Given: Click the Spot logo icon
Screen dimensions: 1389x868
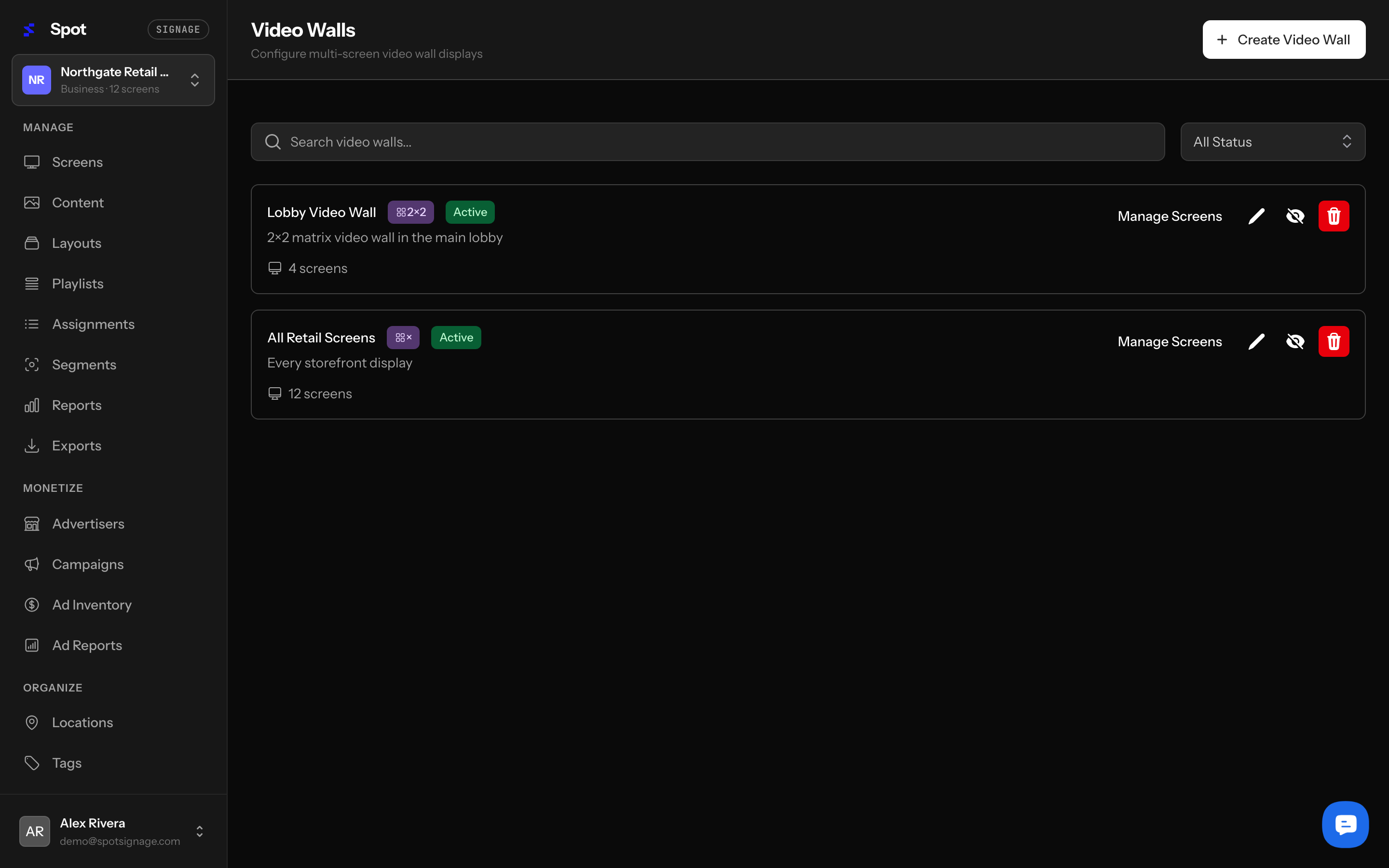Looking at the screenshot, I should click(x=29, y=29).
